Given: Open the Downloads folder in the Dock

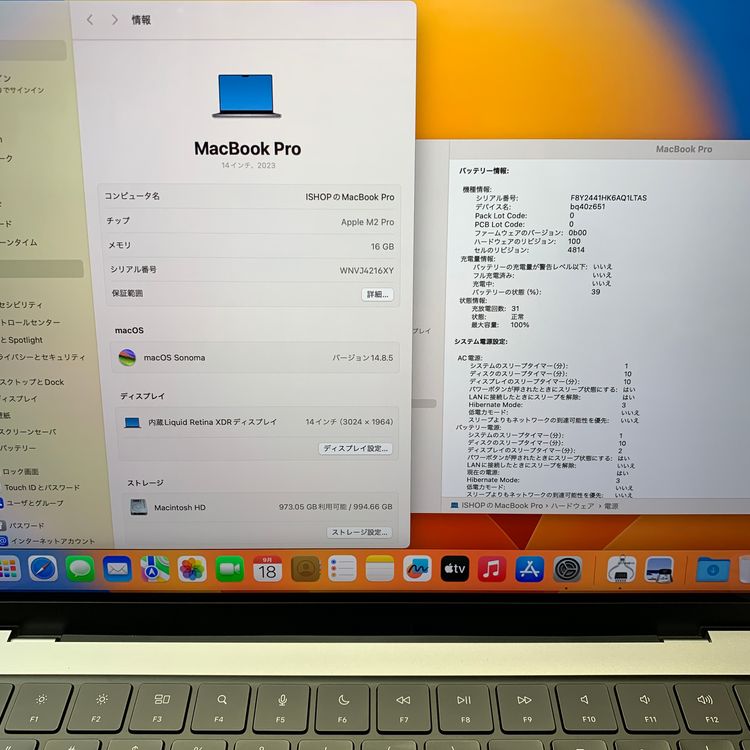Looking at the screenshot, I should tap(713, 570).
